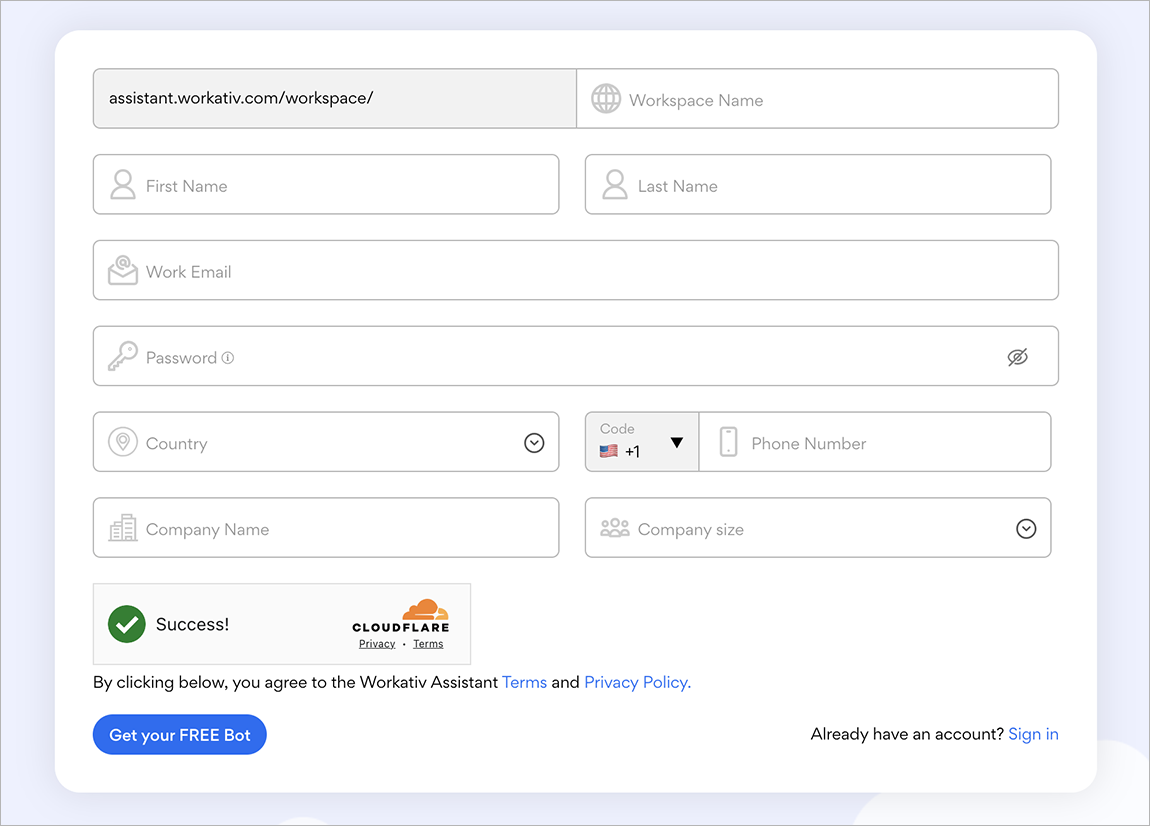Open the phone country code selector
This screenshot has width=1150, height=826.
tap(642, 442)
